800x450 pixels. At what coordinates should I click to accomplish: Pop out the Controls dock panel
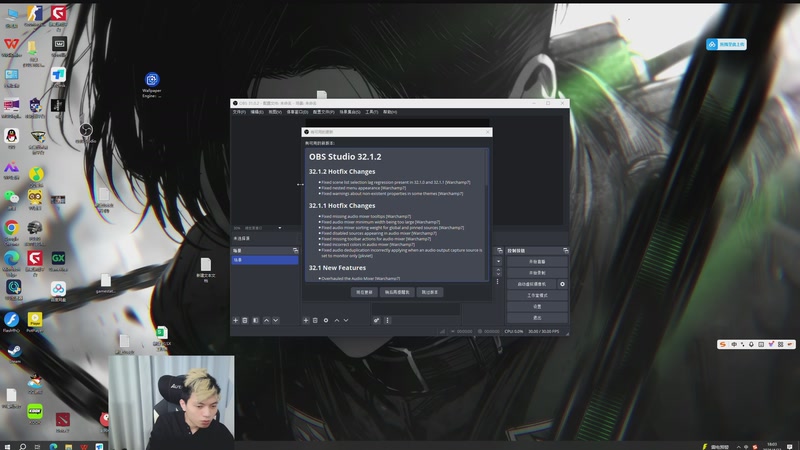pos(565,251)
